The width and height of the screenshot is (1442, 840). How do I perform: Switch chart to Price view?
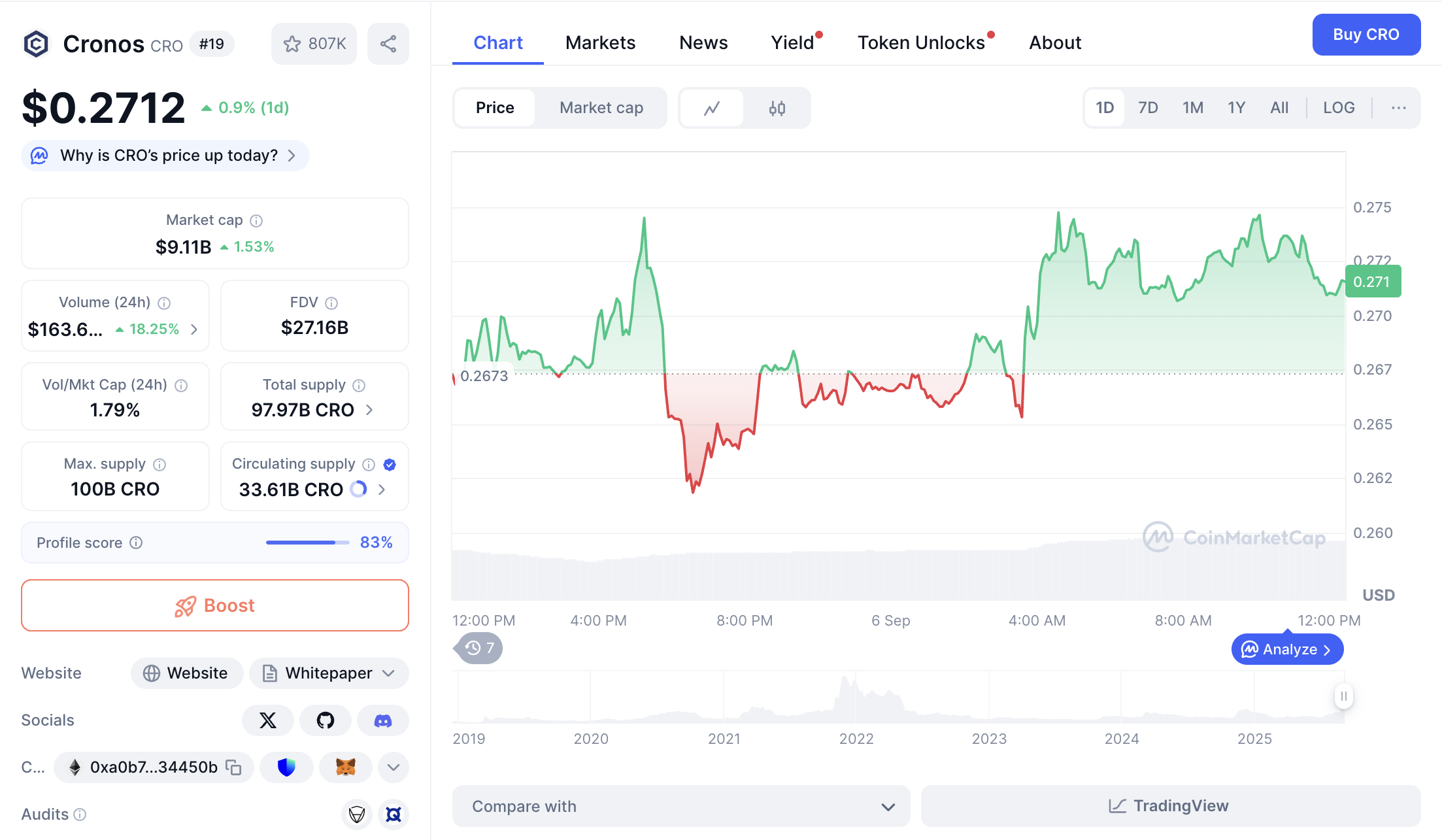(x=495, y=108)
